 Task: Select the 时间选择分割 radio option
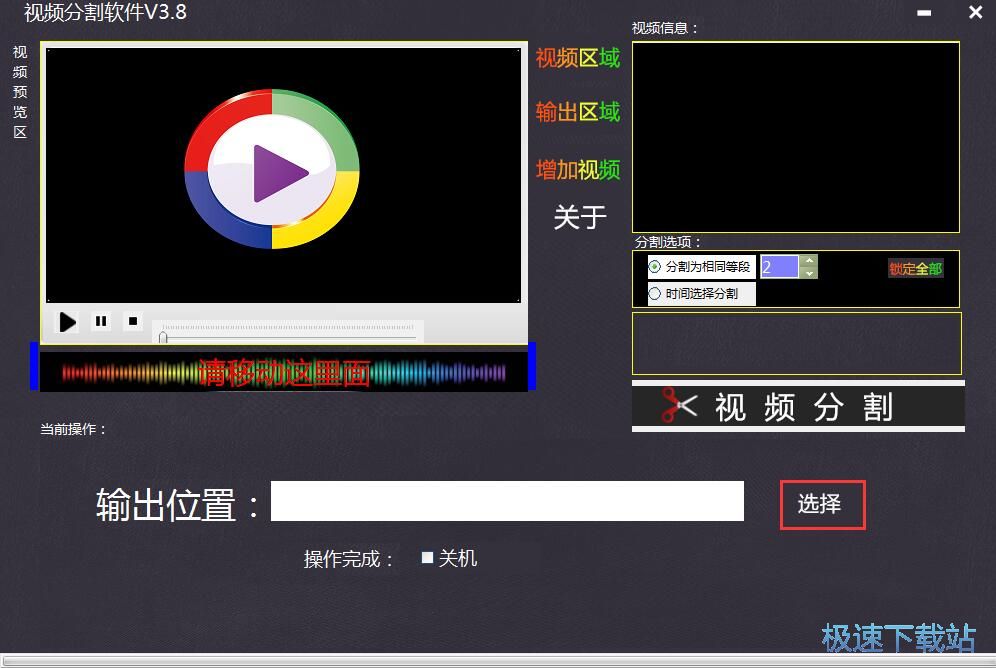click(x=655, y=294)
